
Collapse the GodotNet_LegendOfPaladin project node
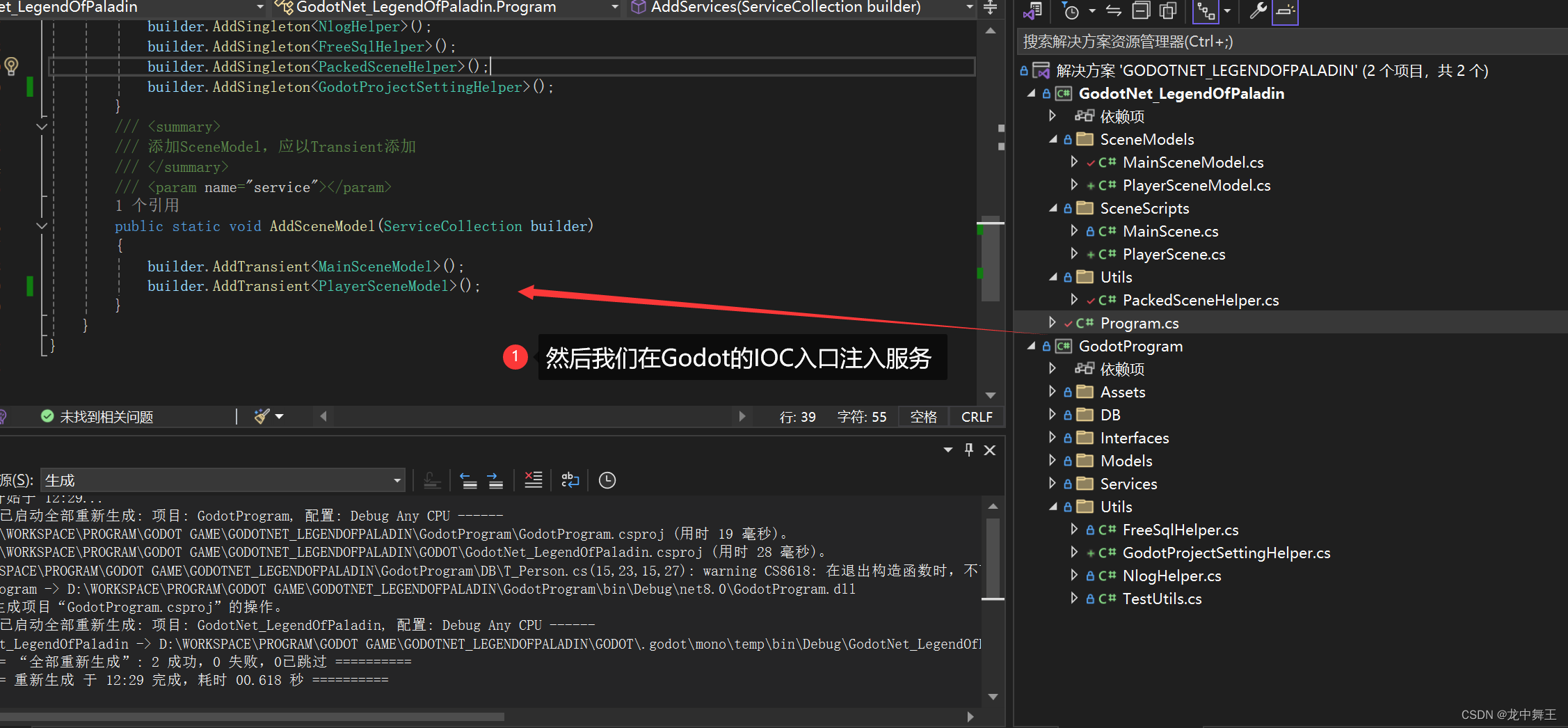click(1032, 93)
